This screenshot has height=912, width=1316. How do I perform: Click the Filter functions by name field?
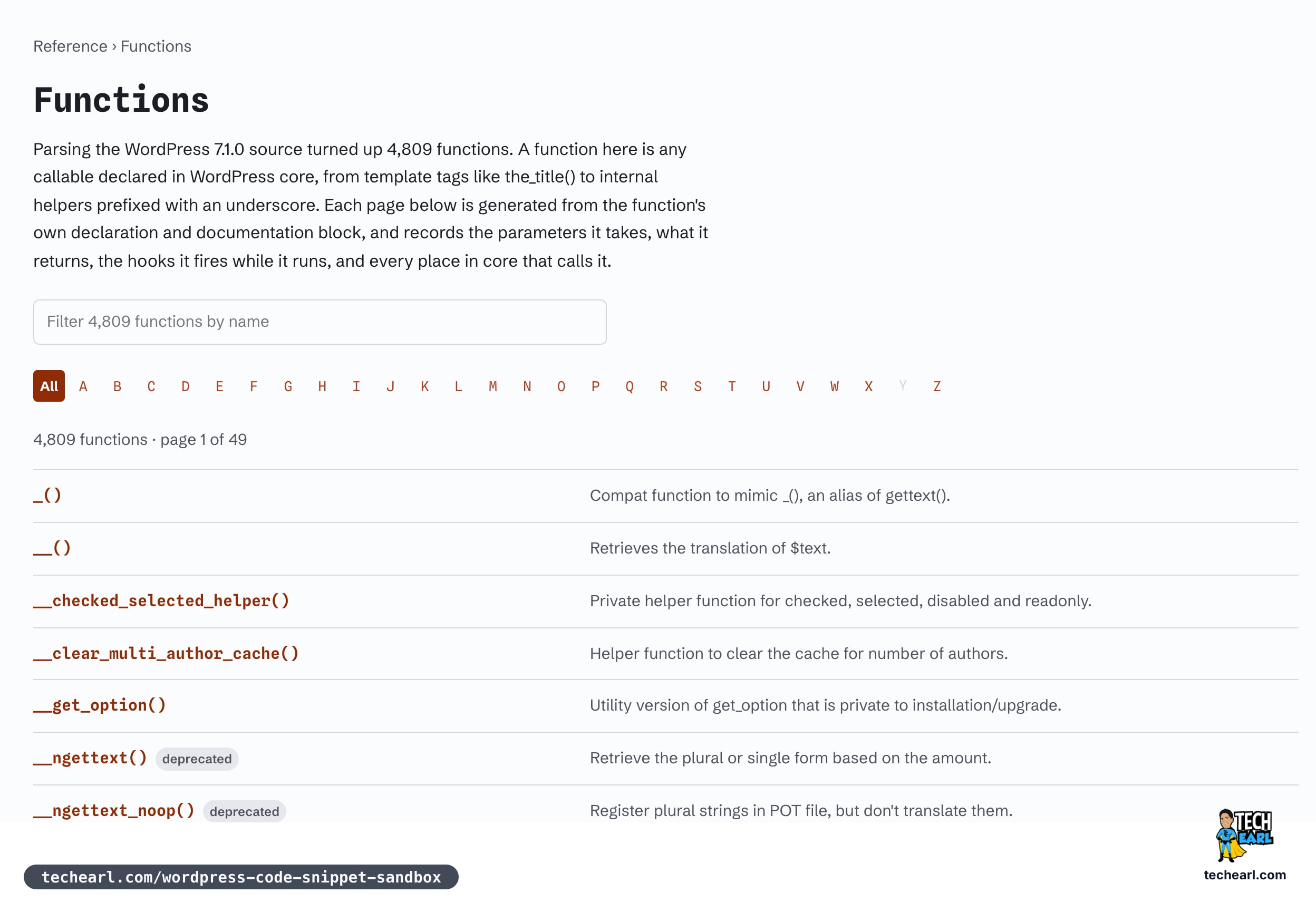(x=320, y=322)
